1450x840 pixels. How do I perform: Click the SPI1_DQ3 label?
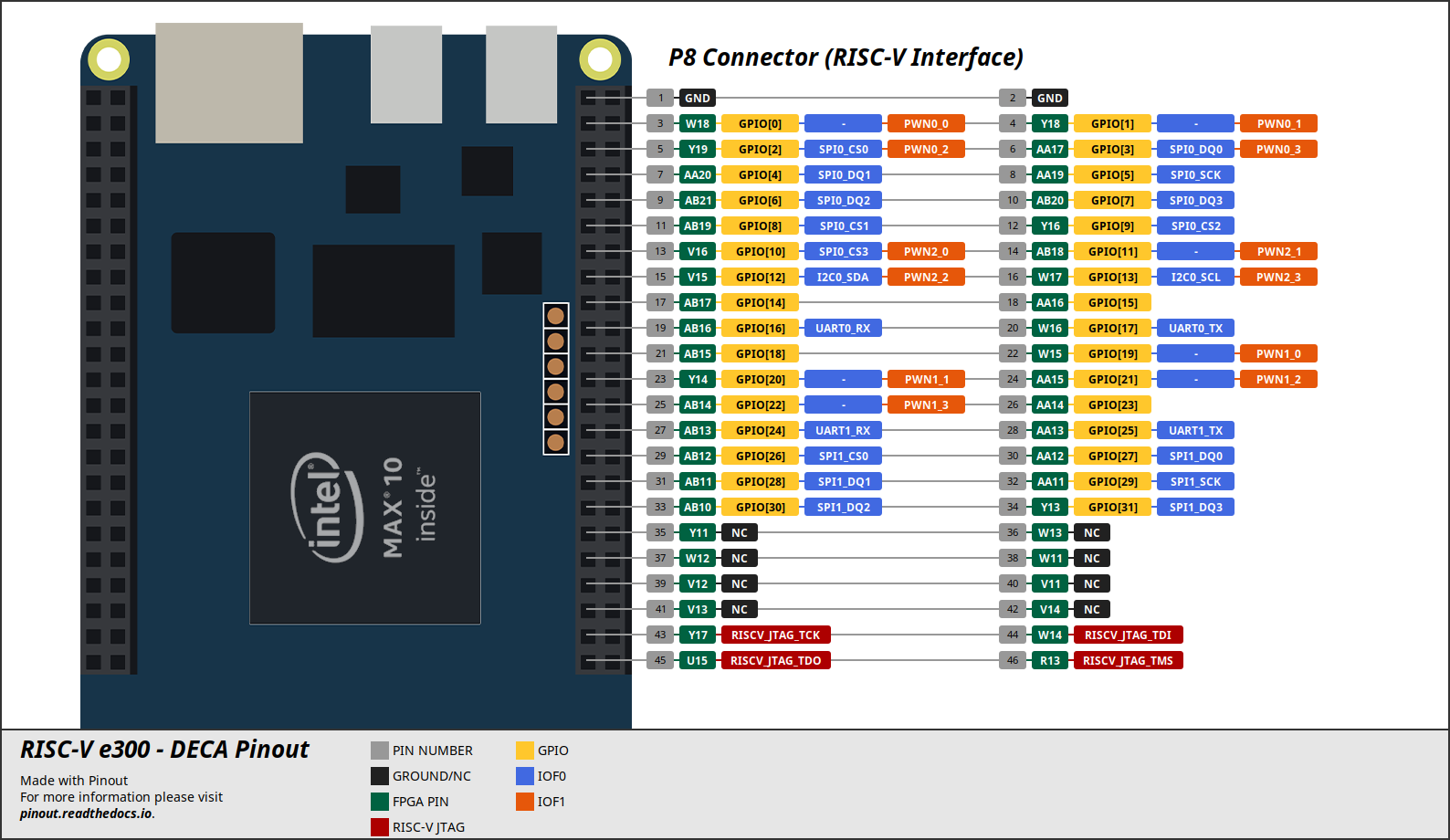tap(1195, 507)
